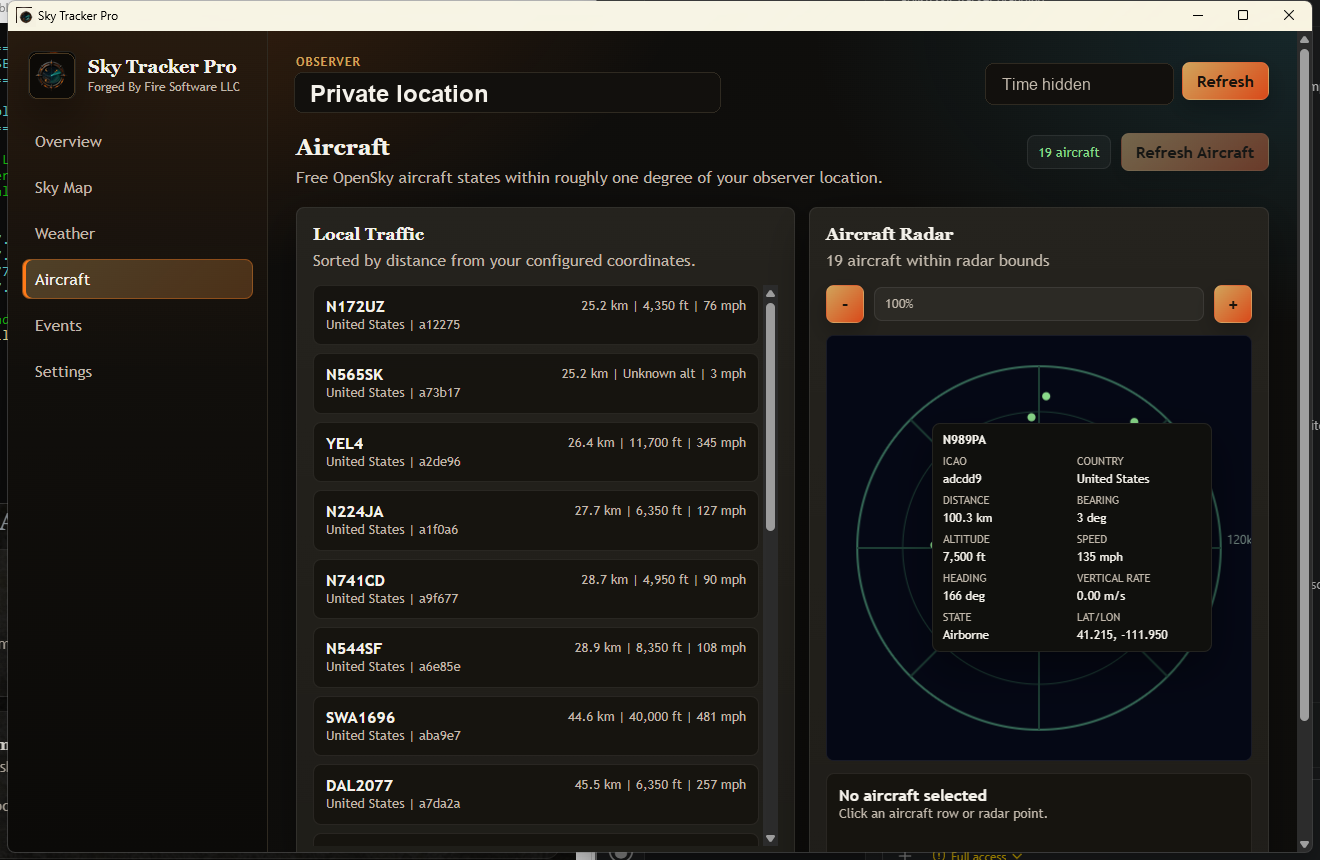
Task: Select aircraft row SWA1696
Action: coord(535,726)
